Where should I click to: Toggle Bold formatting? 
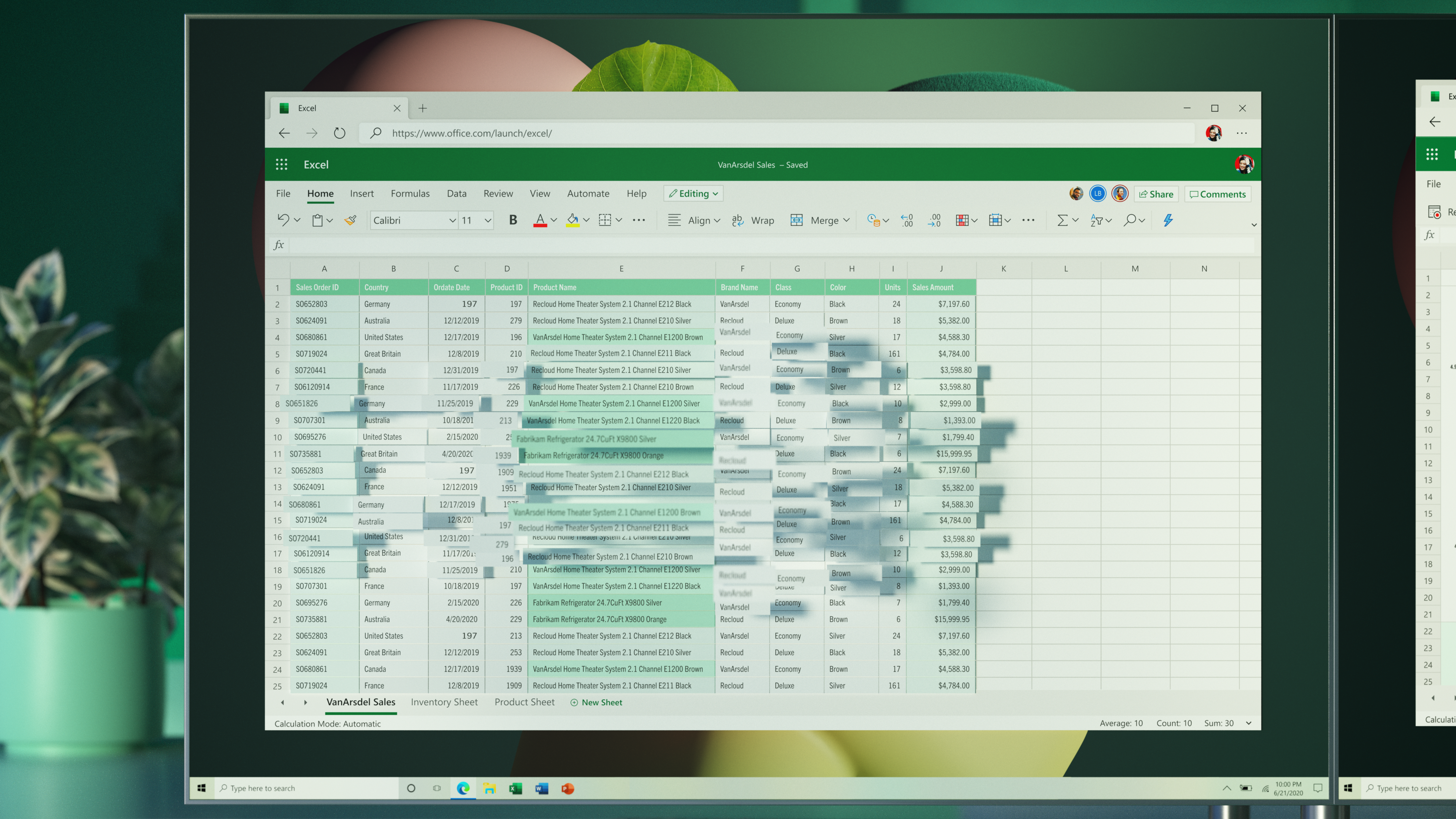click(x=513, y=220)
